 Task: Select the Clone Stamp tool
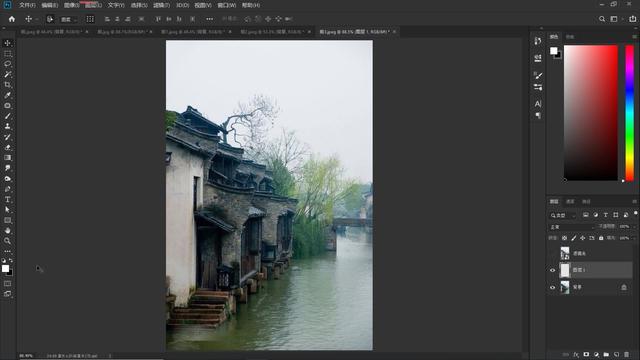pyautogui.click(x=7, y=127)
